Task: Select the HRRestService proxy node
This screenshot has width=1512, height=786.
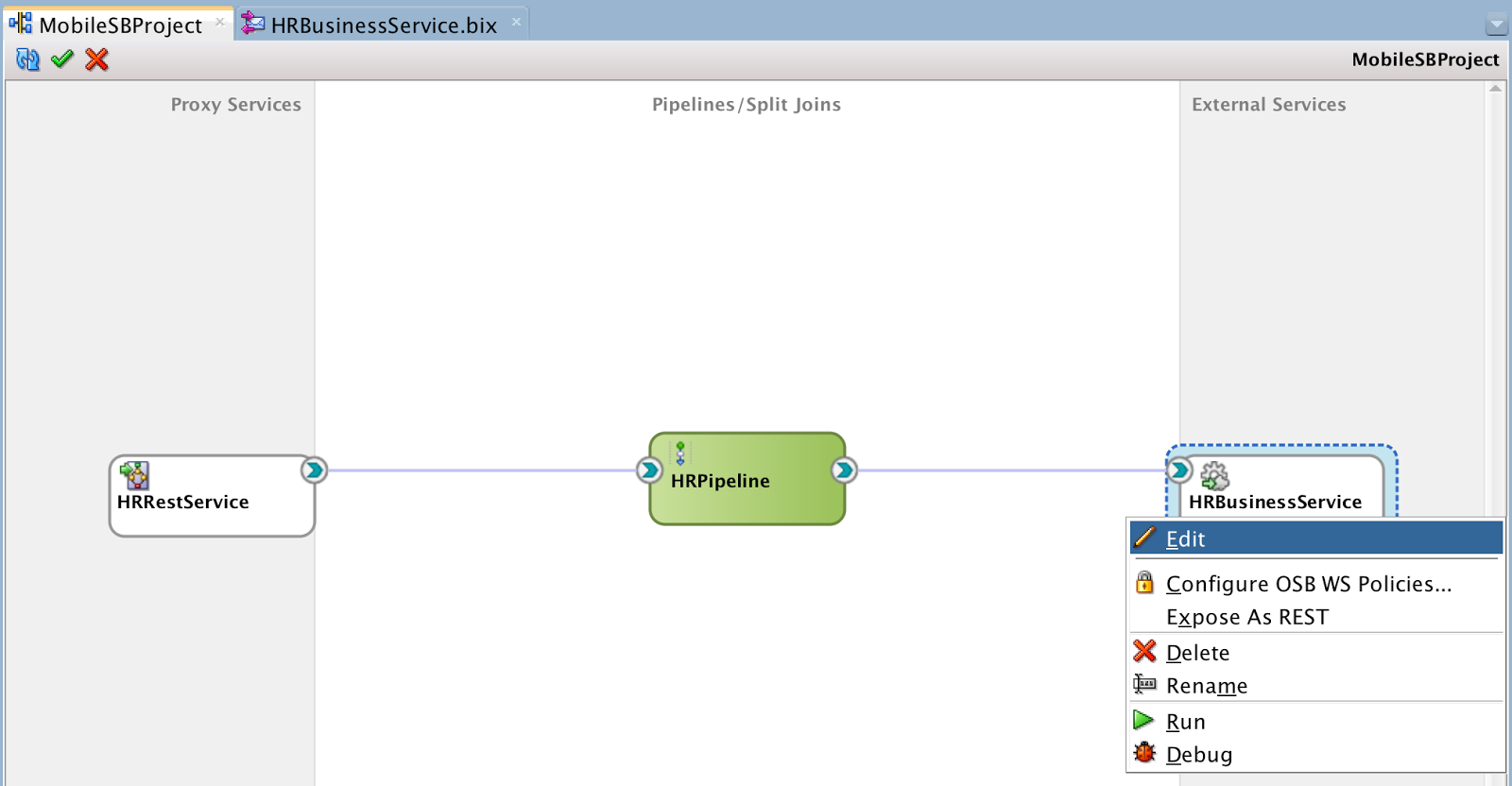Action: tap(212, 496)
